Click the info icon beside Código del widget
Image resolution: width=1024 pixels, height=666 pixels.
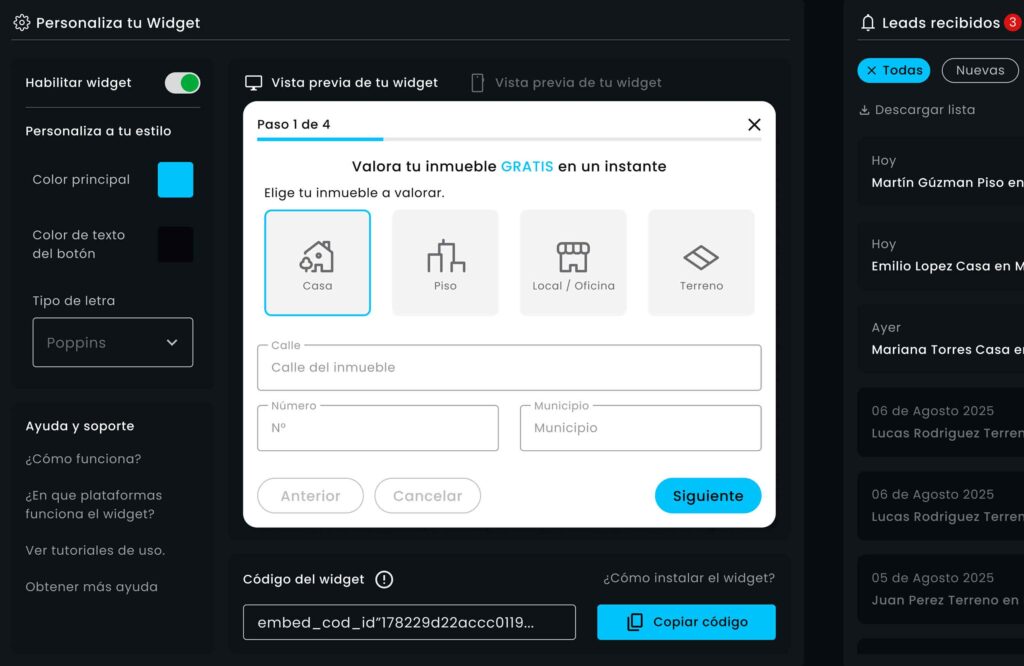[x=384, y=579]
